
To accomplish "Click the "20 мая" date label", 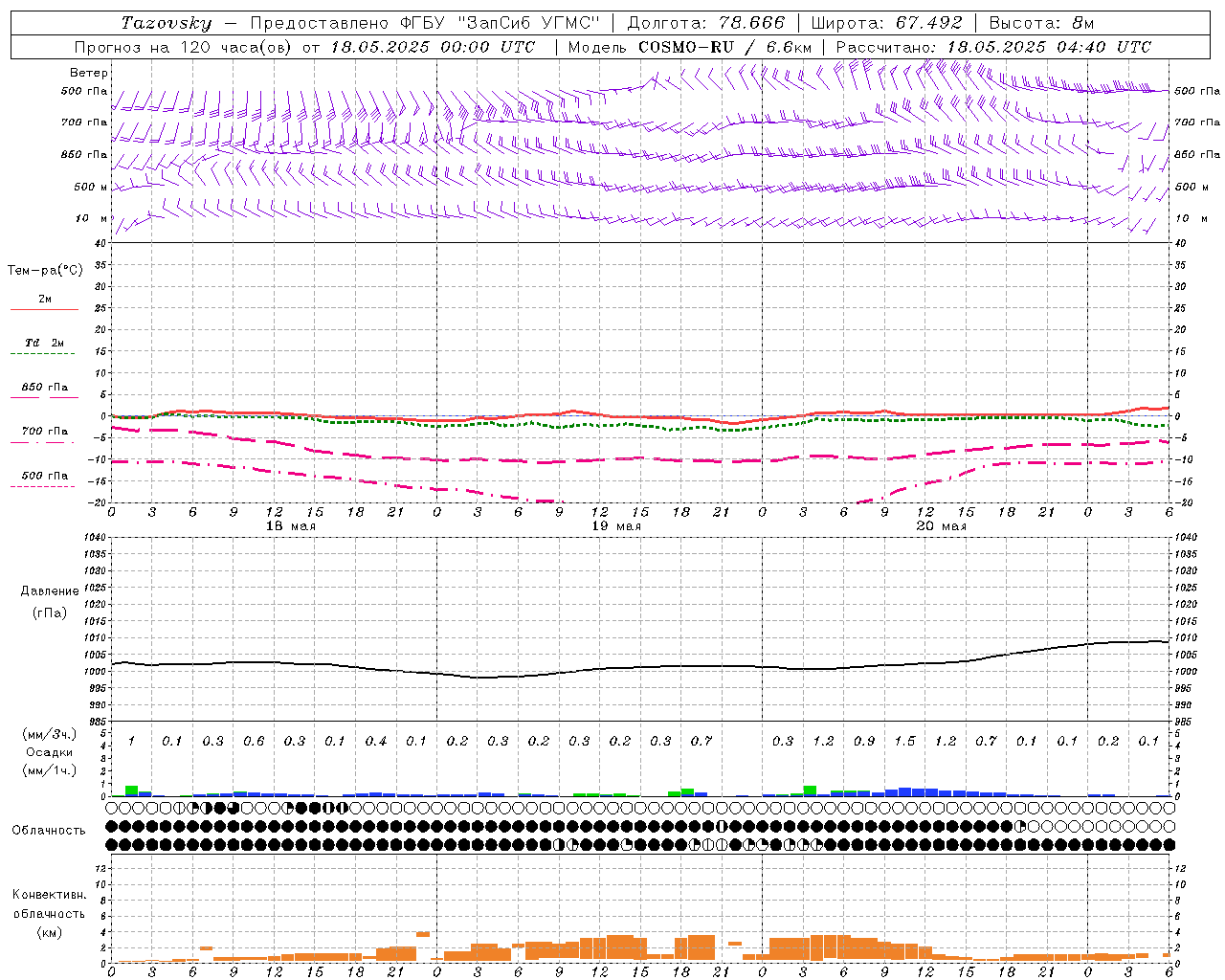I will 942,526.
